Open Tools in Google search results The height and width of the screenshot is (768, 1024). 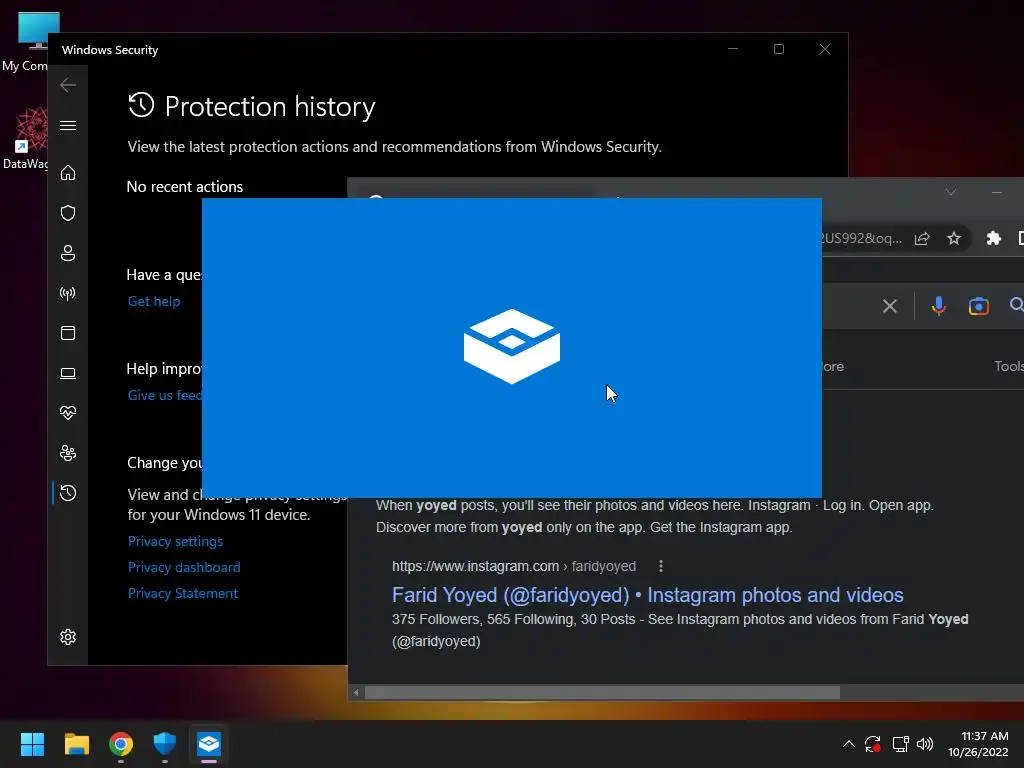coord(1008,366)
